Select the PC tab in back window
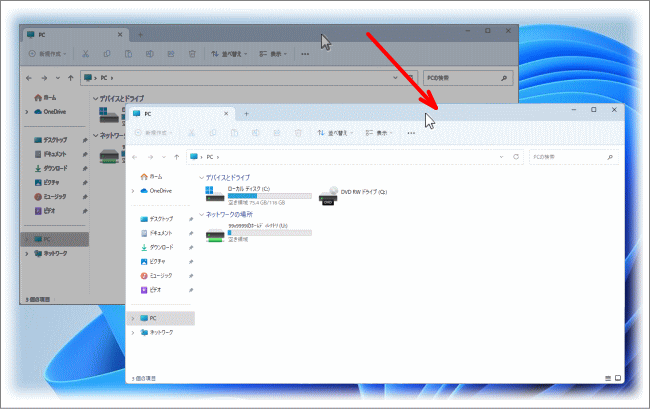Viewport: 650px width, 409px height. [75, 35]
